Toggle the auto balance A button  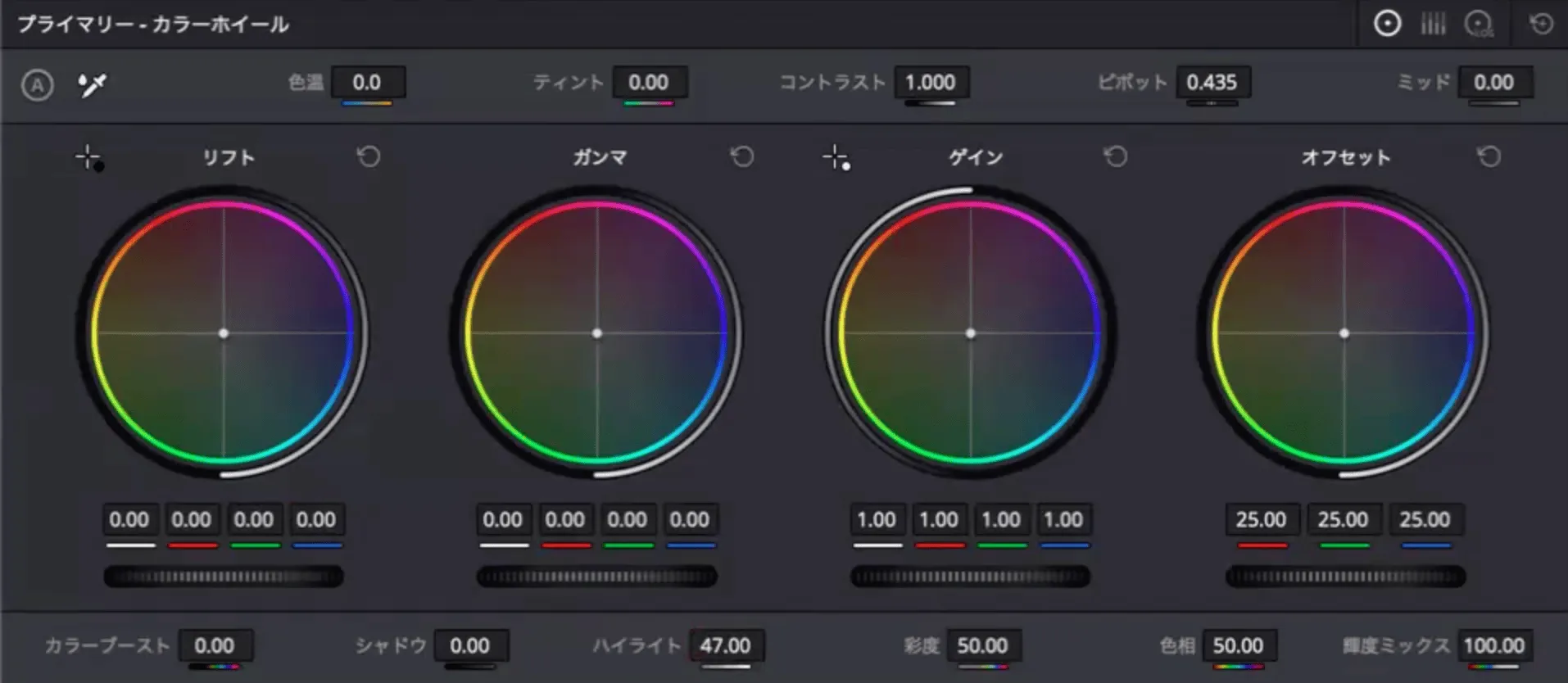pyautogui.click(x=38, y=84)
